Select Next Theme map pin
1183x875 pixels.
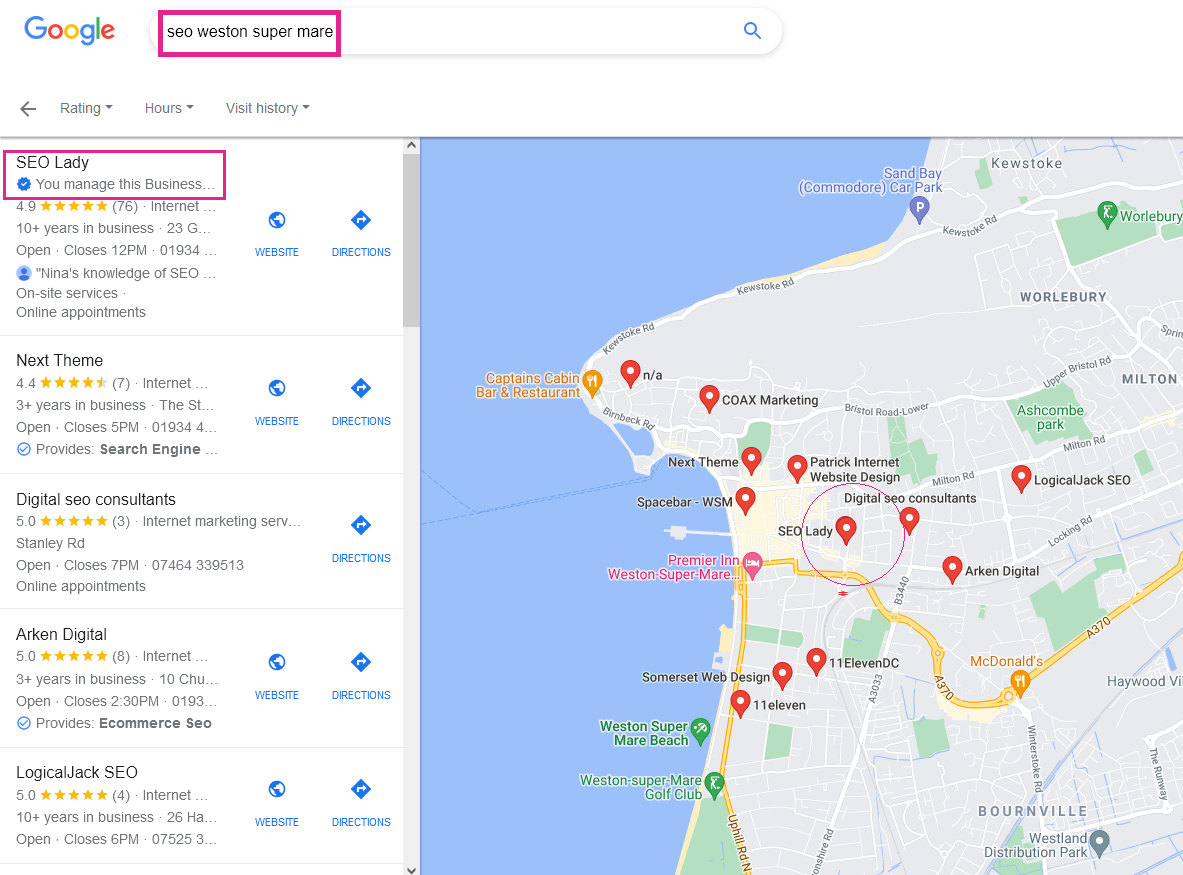751,459
